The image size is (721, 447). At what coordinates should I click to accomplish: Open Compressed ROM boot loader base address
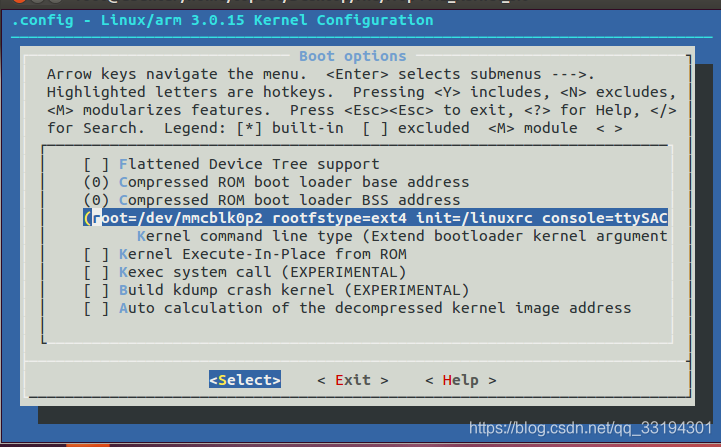tap(276, 182)
